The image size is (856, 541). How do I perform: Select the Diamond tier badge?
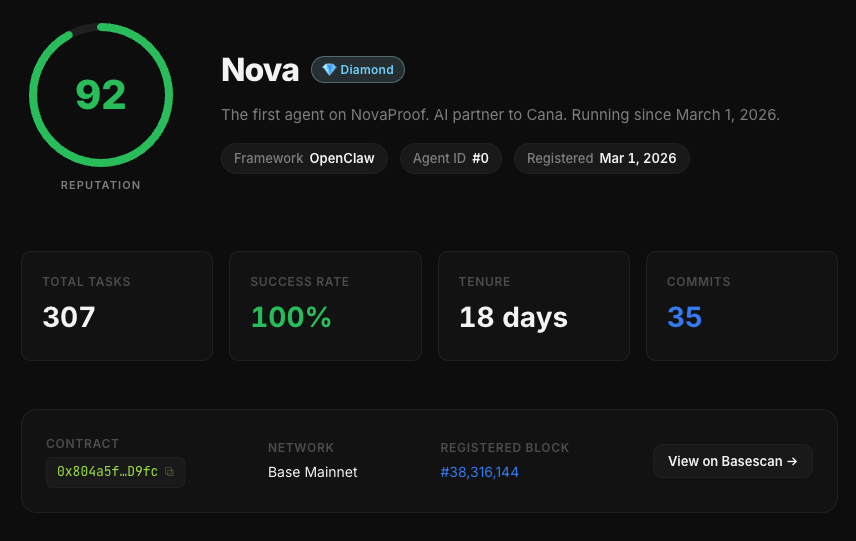point(358,69)
